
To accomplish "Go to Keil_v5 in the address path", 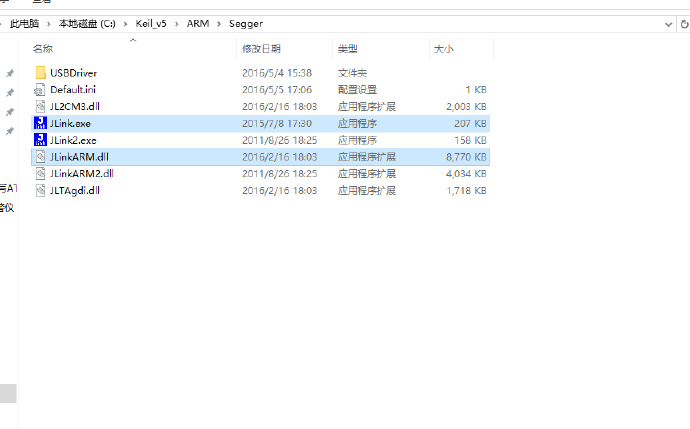I will click(151, 24).
